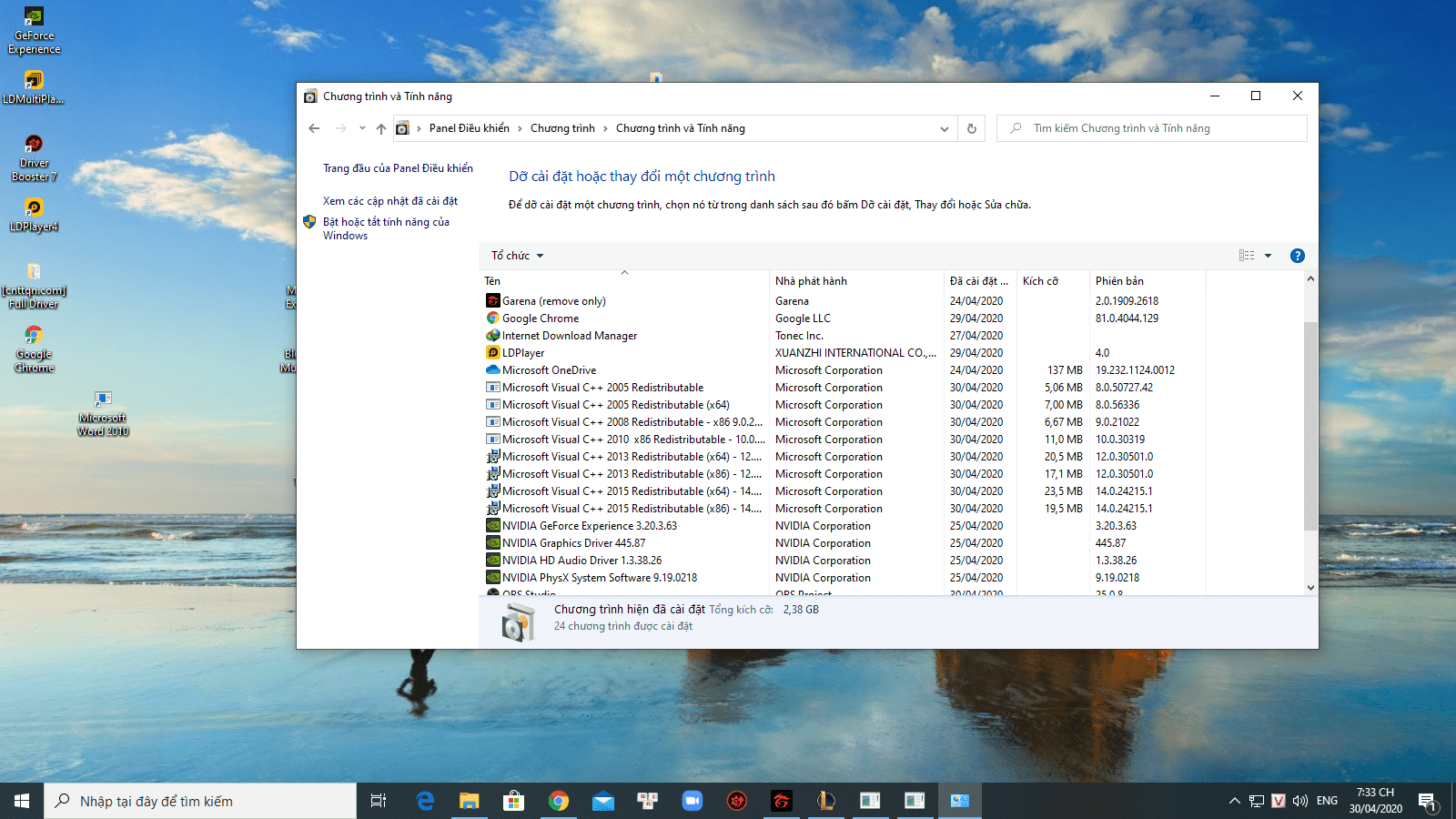
Task: Open the Full Driver folder on desktop
Action: click(x=34, y=285)
